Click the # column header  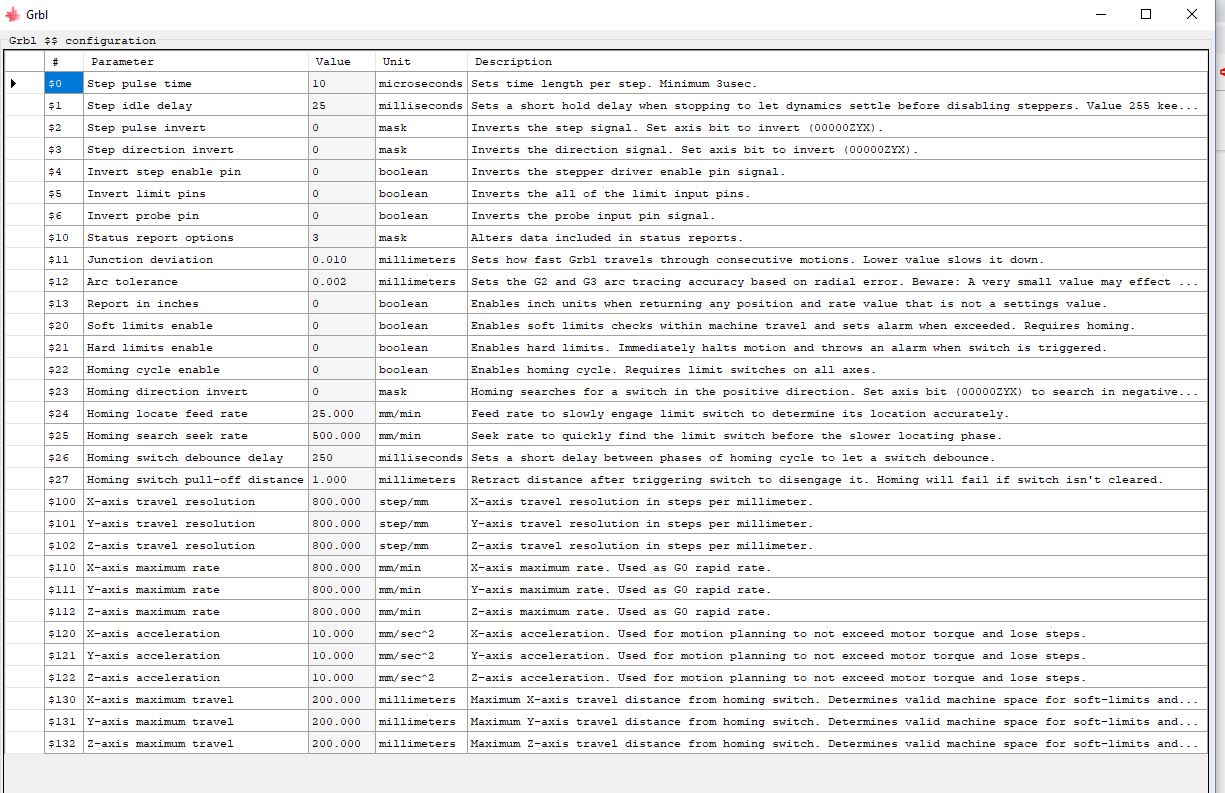click(64, 62)
